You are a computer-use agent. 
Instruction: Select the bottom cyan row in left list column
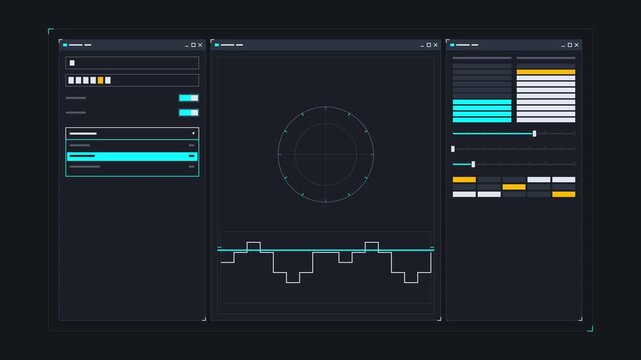click(482, 120)
